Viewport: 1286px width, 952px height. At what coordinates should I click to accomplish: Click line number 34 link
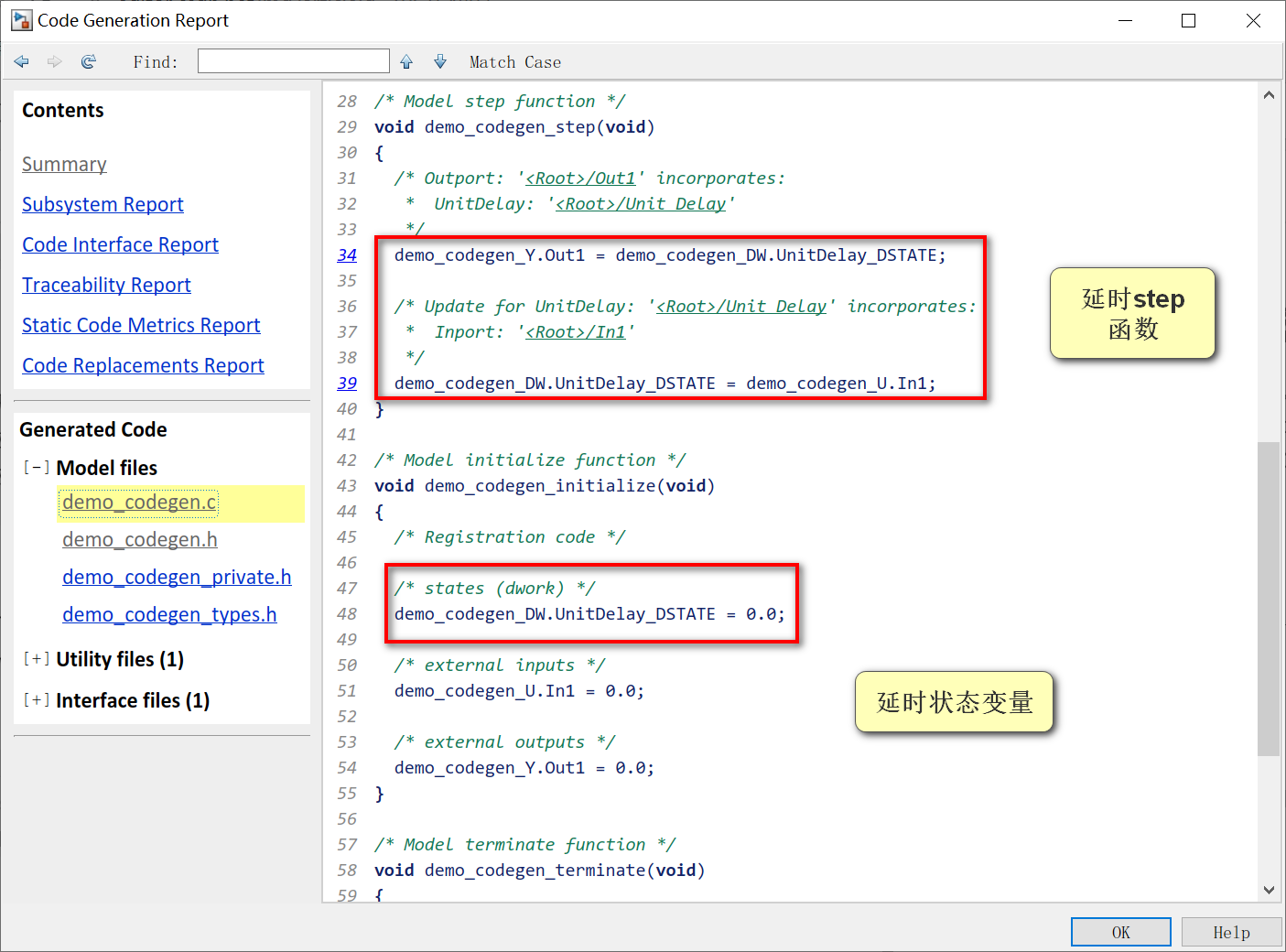tap(347, 255)
